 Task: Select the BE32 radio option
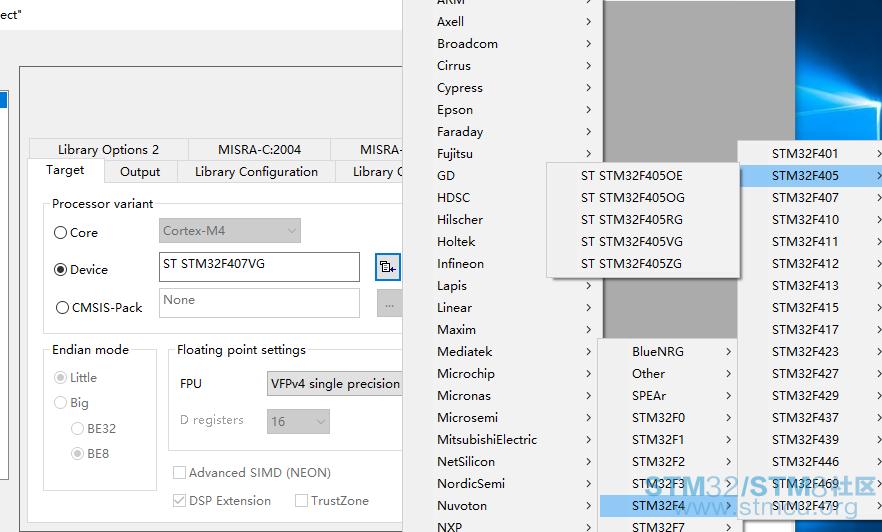click(78, 429)
